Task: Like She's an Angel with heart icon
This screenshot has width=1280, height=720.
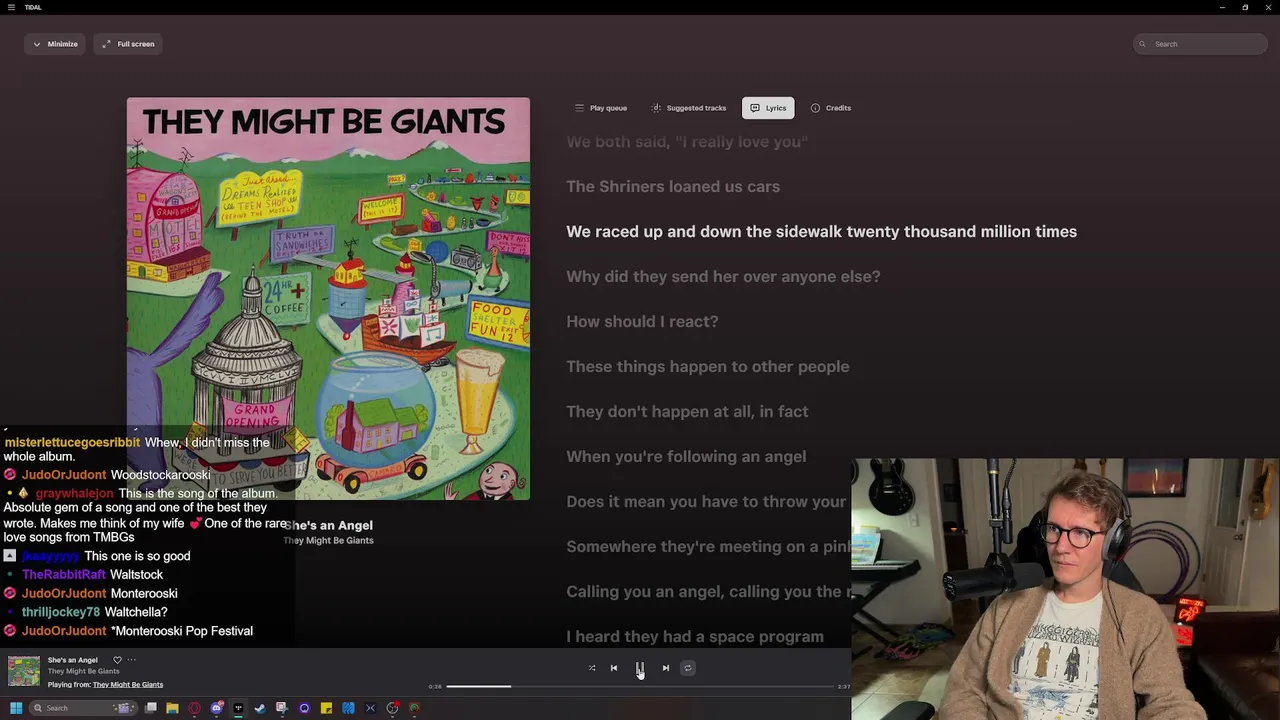Action: [117, 660]
